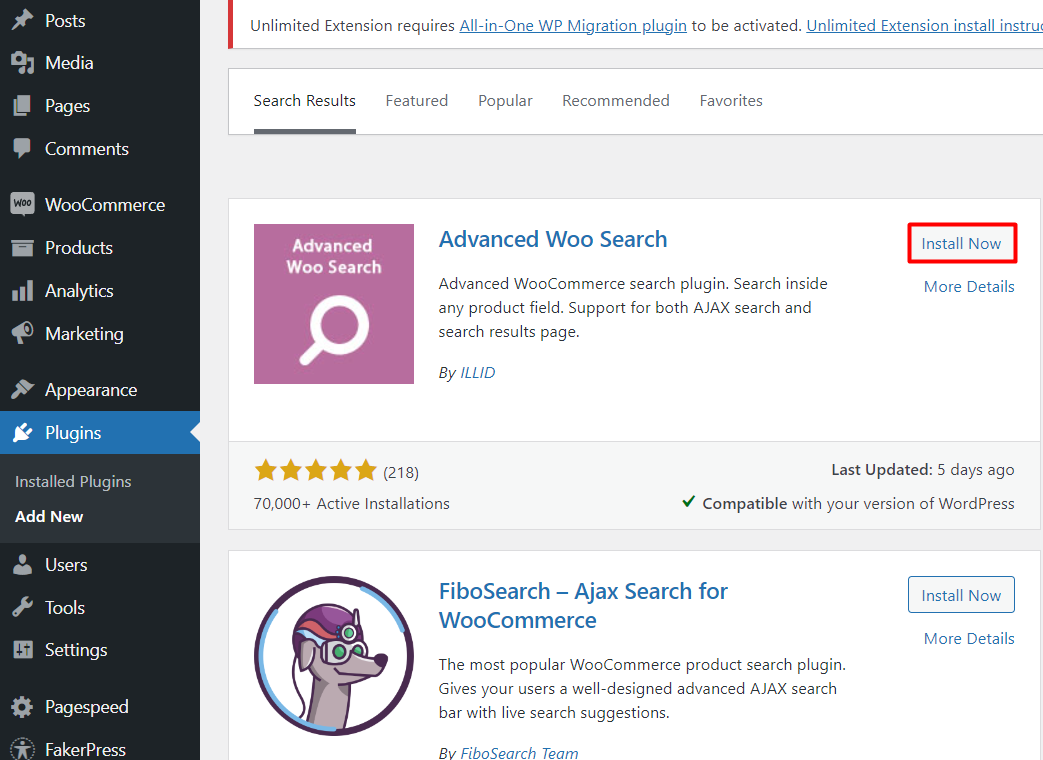Open the All-in-One WP Migration plugin link

pos(573,26)
